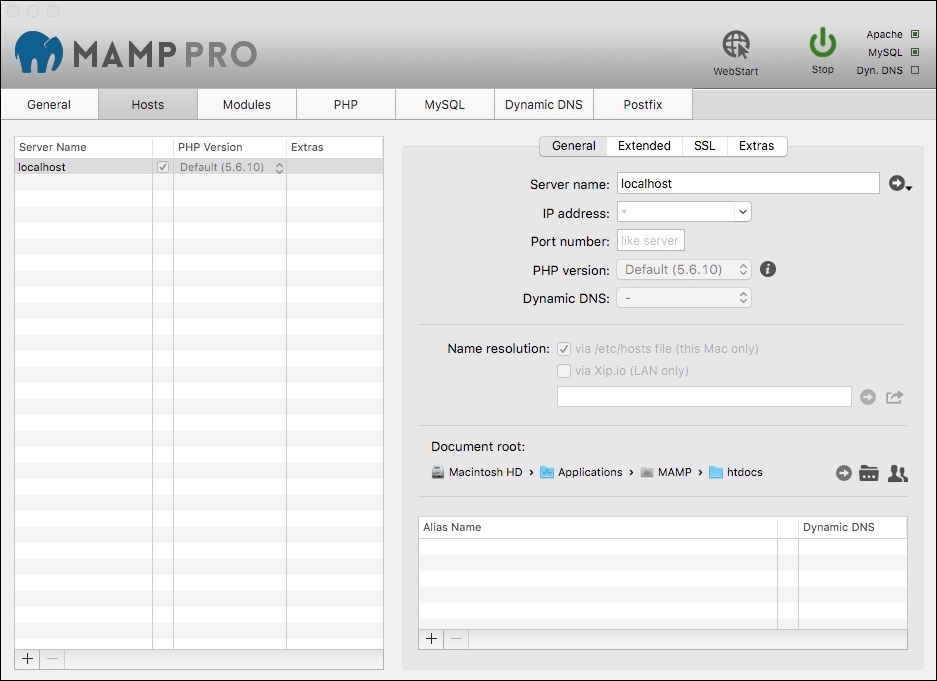Click Port number input field
937x681 pixels.
tap(651, 241)
